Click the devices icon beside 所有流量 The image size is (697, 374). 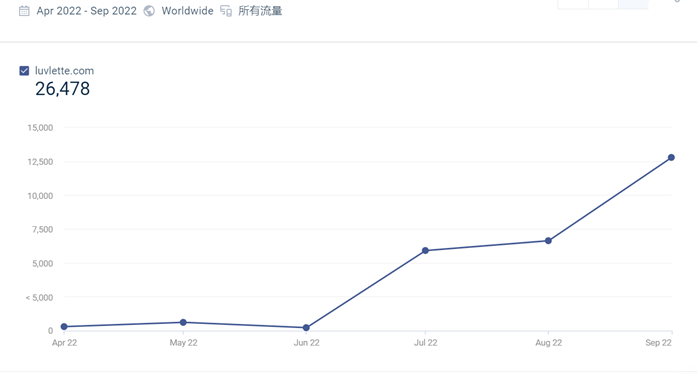pos(226,11)
